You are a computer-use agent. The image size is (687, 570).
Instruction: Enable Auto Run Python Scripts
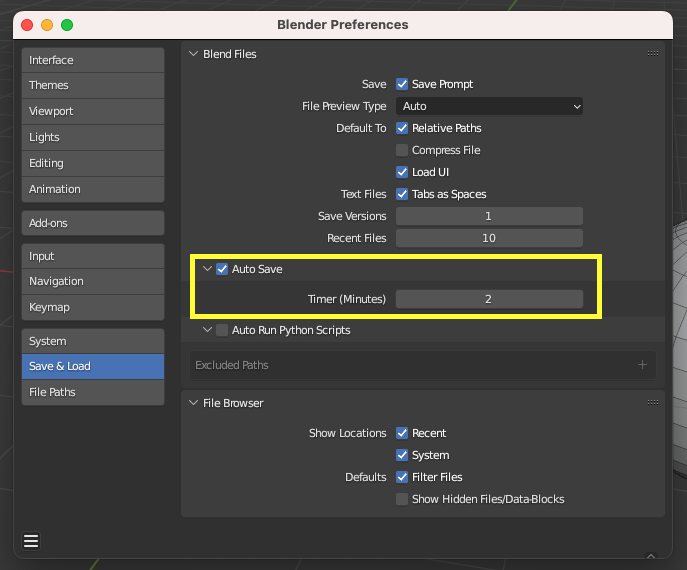[222, 330]
